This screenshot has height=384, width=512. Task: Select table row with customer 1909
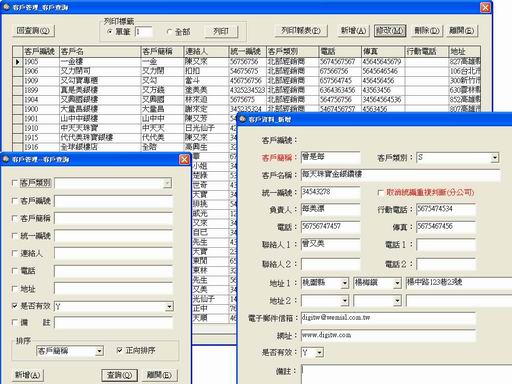click(247, 81)
